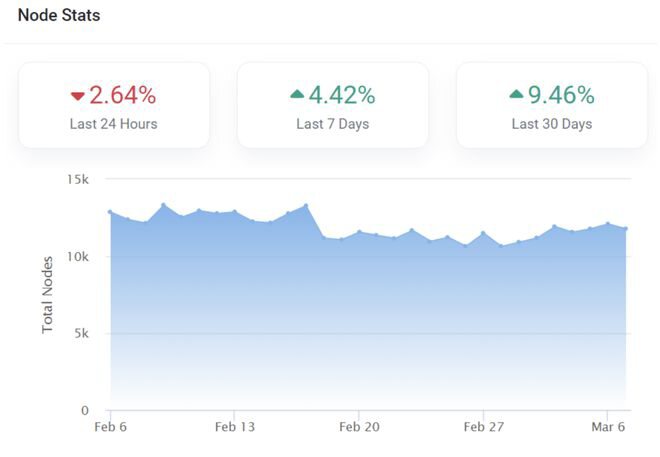This screenshot has width=660, height=457.
Task: Click the Mar 6 axis label
Action: click(x=609, y=427)
